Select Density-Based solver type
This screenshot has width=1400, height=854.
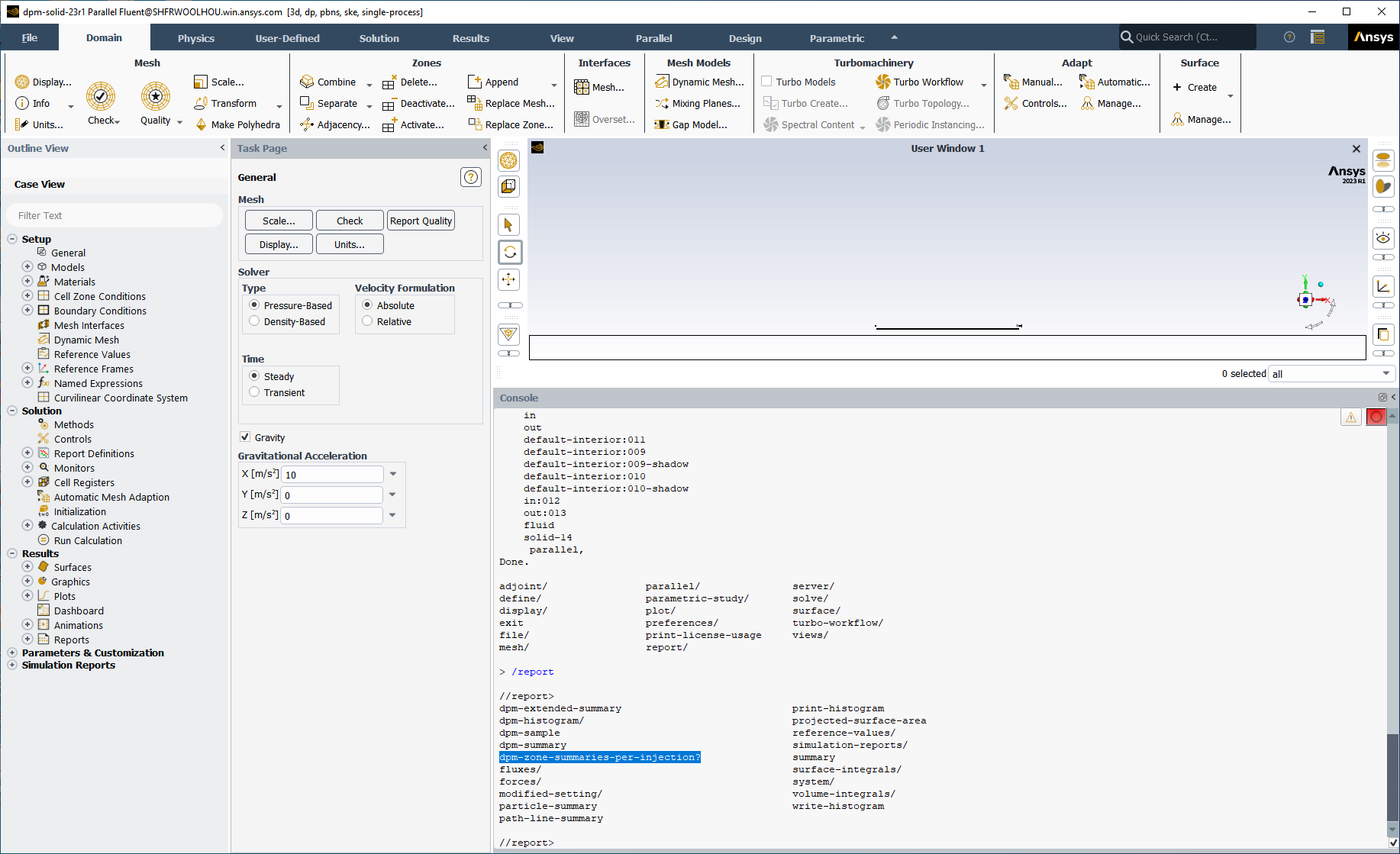pos(254,321)
